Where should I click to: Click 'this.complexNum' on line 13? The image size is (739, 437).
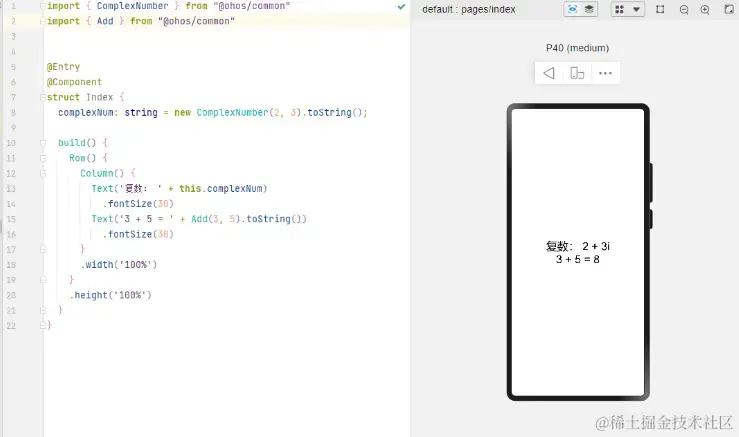tap(221, 189)
